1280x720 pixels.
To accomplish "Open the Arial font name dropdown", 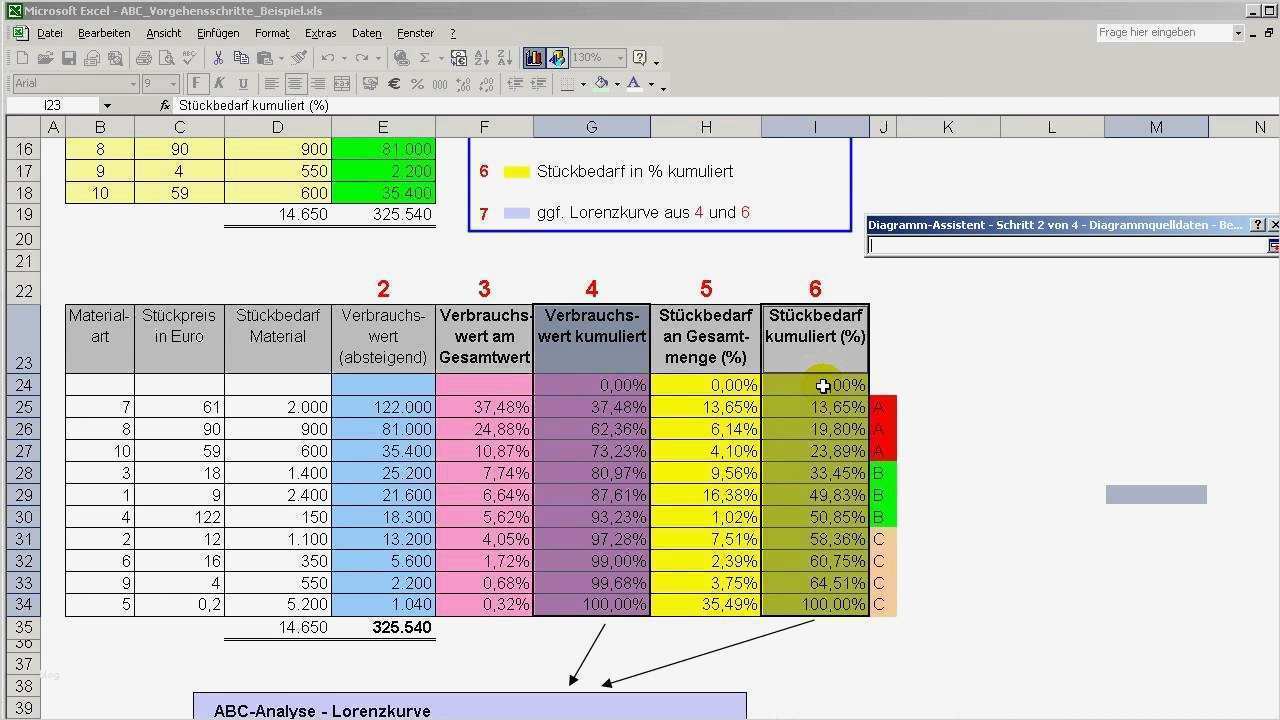I will (132, 84).
